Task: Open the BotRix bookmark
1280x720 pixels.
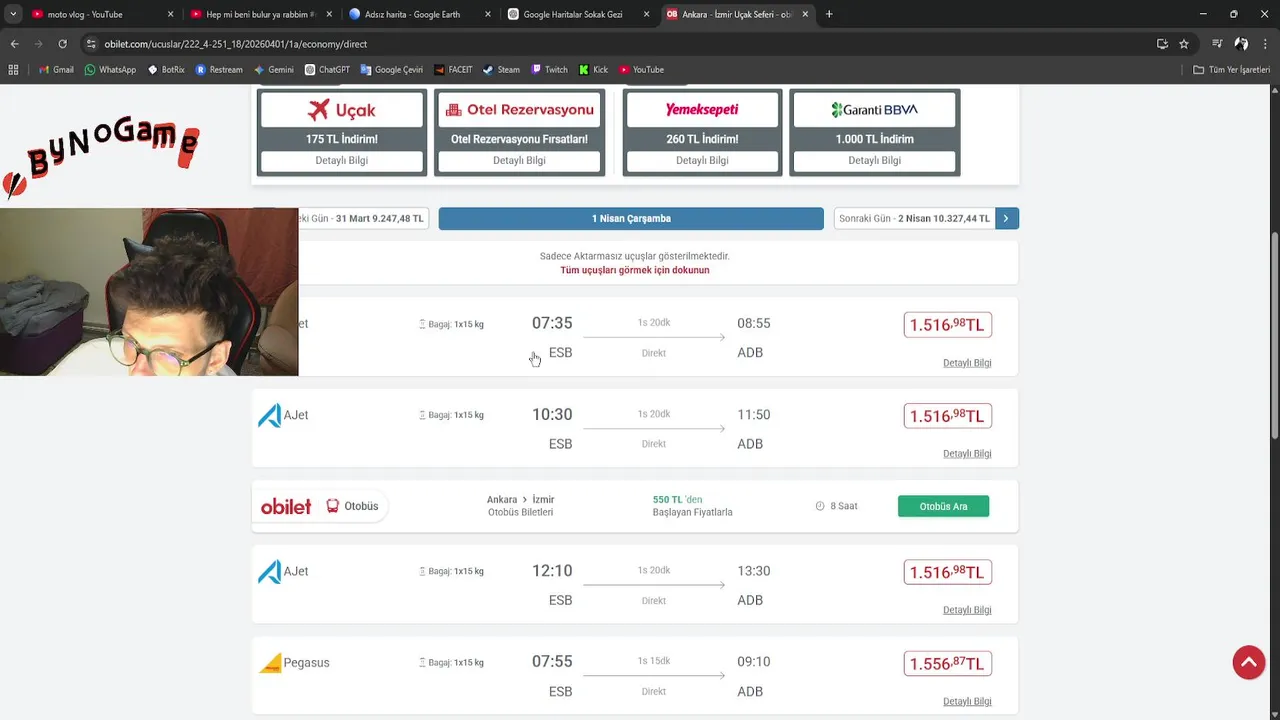Action: tap(166, 69)
